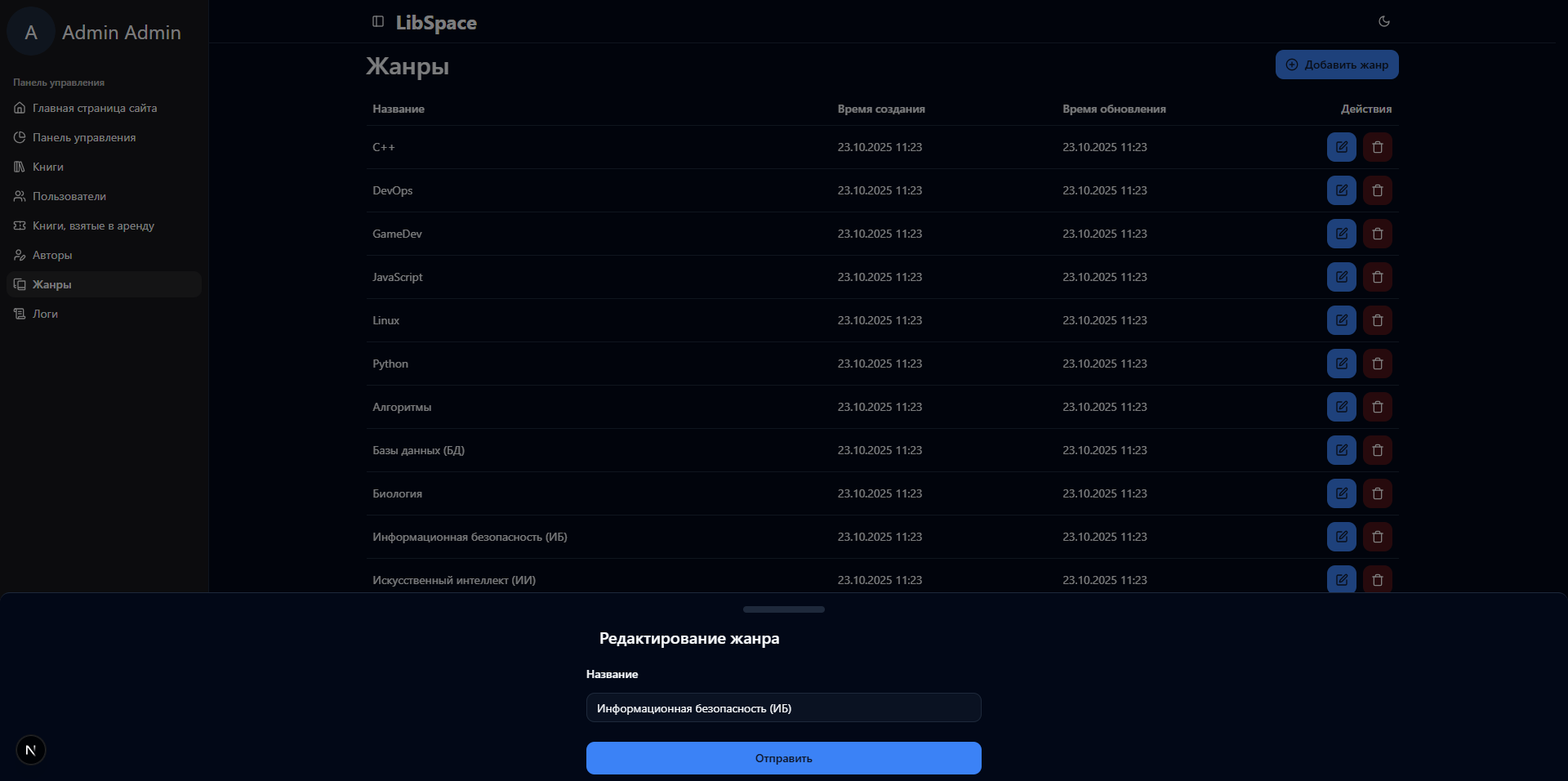The image size is (1568, 781).
Task: Open Книги in the sidebar
Action: coord(47,167)
